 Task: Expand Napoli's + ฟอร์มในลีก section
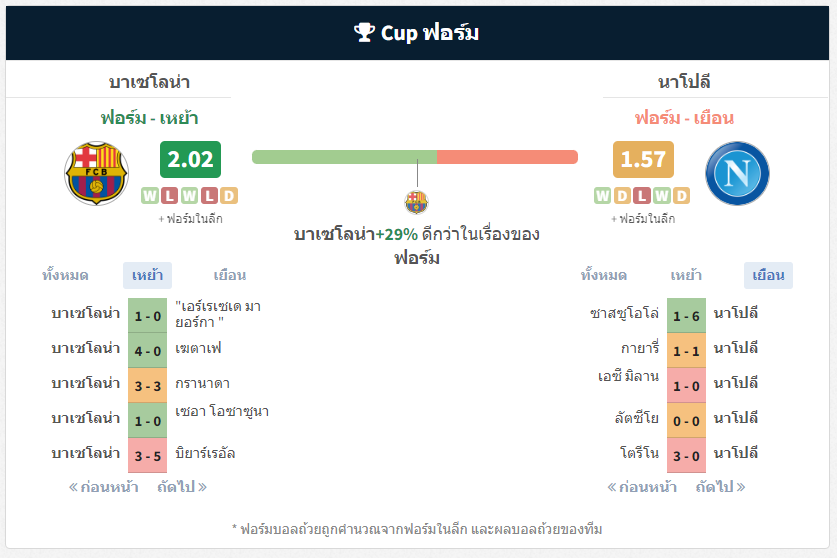(643, 219)
